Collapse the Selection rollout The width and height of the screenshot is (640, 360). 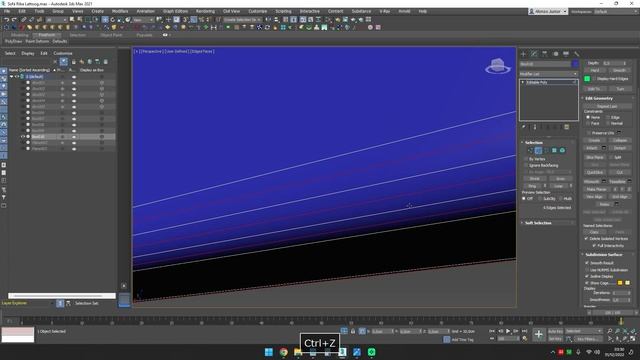(x=534, y=143)
